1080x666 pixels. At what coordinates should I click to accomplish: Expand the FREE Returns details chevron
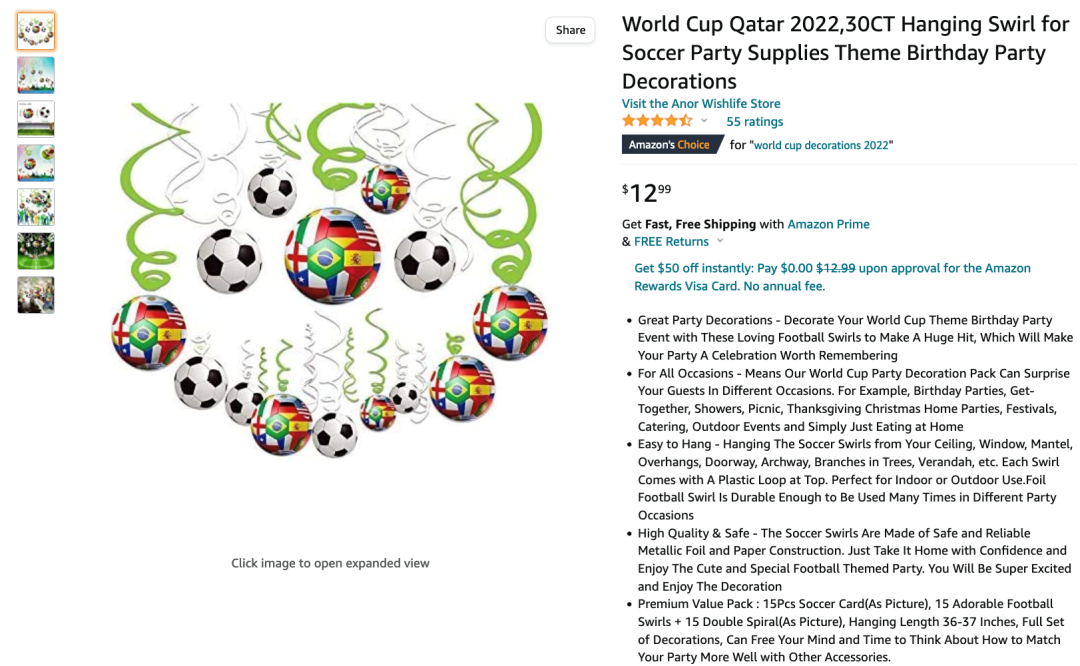click(720, 242)
